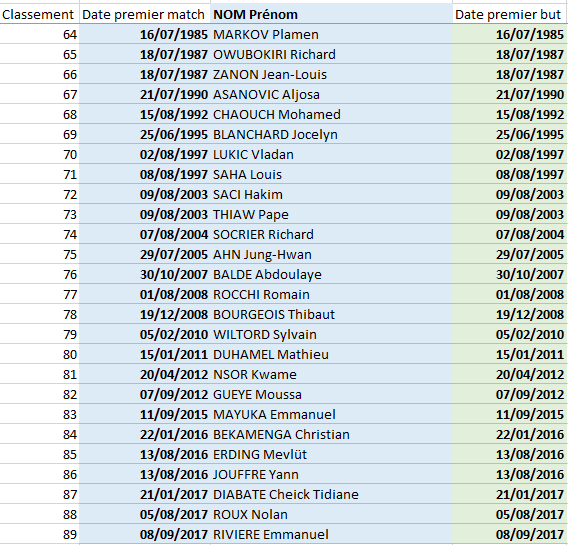Select first goal date 05/02/2010

510,334
